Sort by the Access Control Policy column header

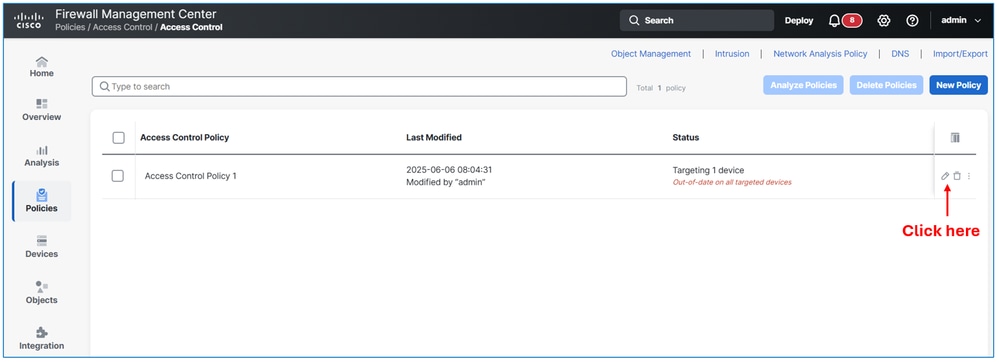coord(185,138)
